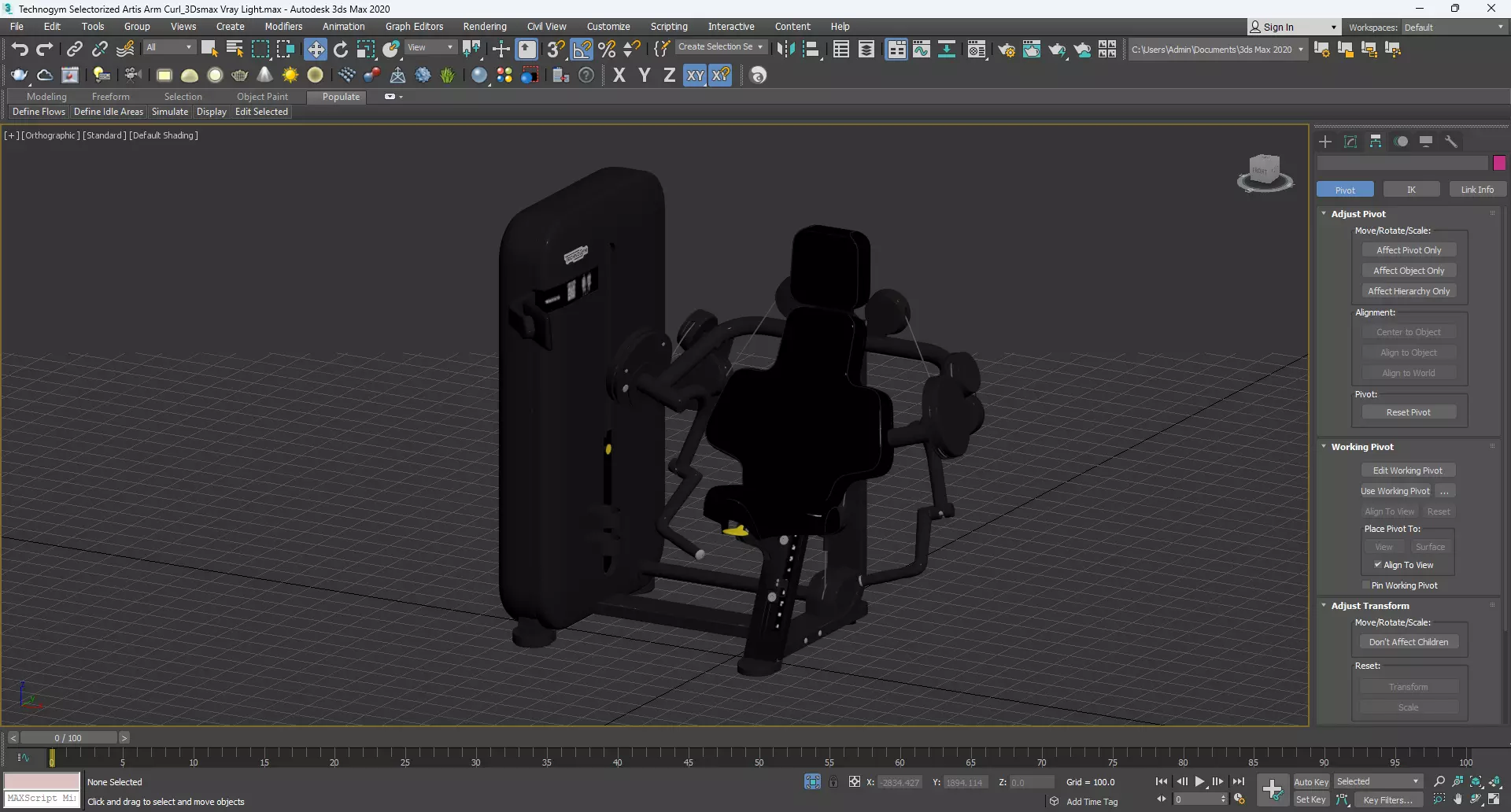The width and height of the screenshot is (1511, 812).
Task: Open Select by Name list icon
Action: click(235, 49)
